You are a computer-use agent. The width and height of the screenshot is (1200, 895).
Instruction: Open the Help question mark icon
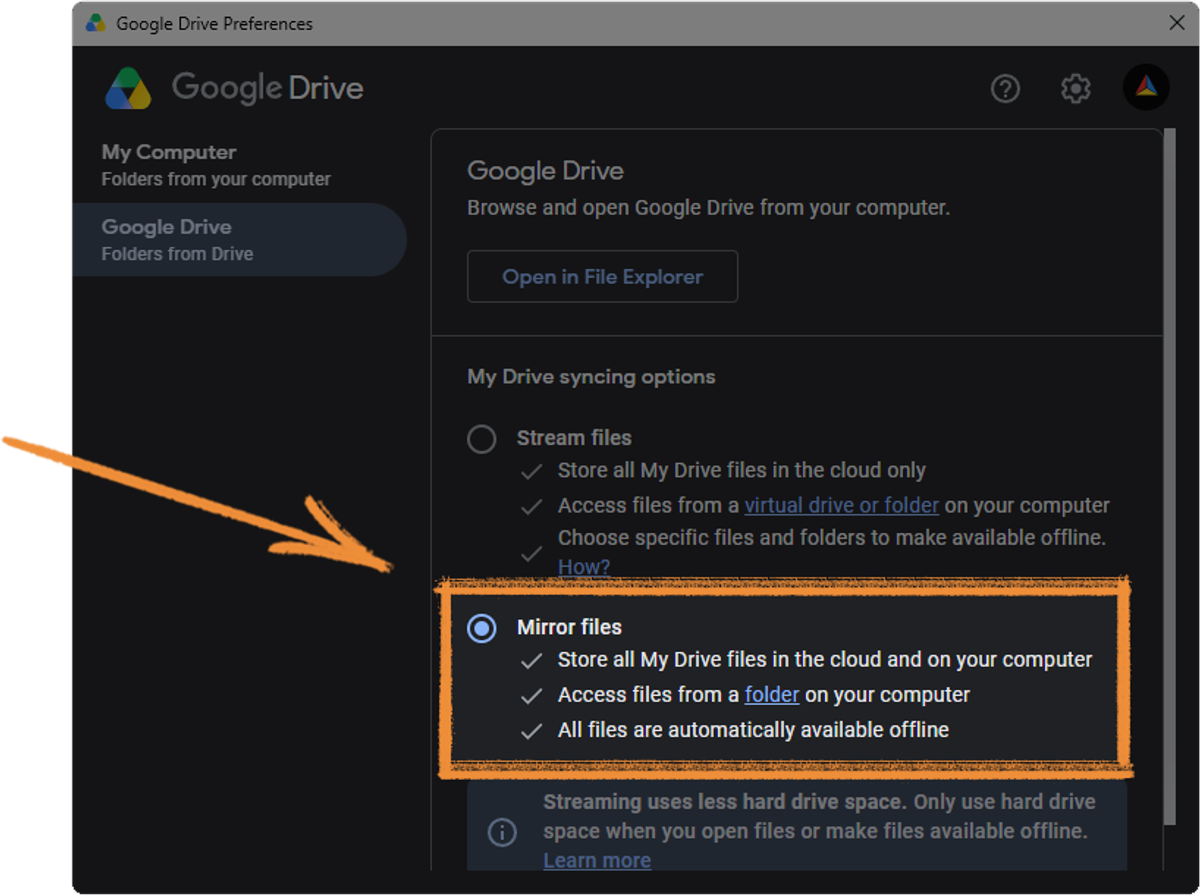1005,89
